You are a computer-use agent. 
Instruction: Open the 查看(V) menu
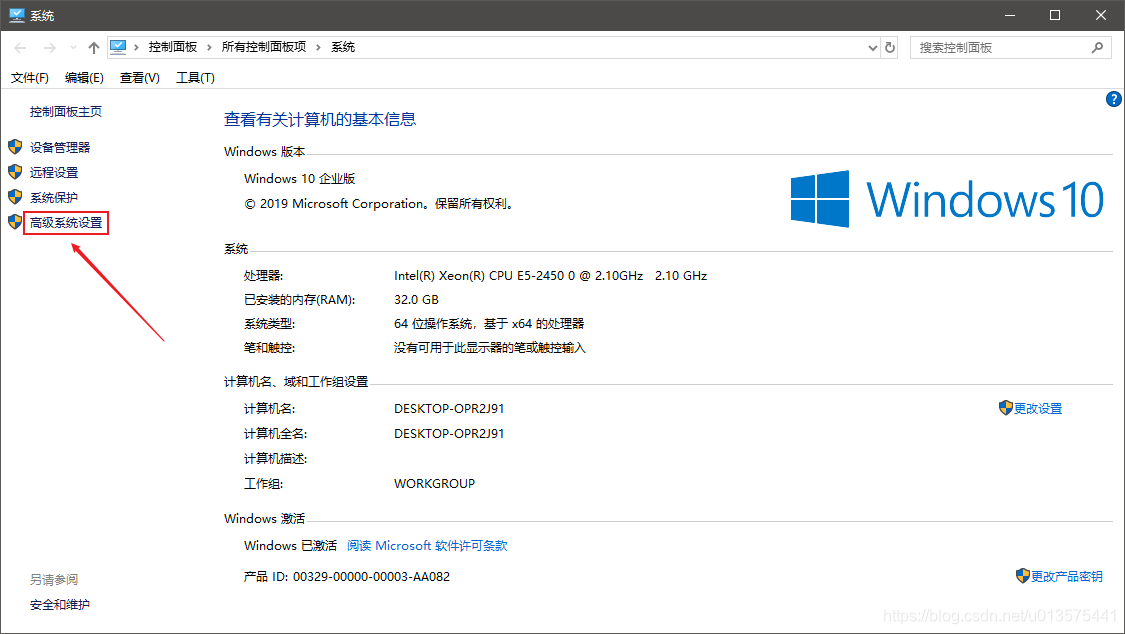tap(139, 77)
